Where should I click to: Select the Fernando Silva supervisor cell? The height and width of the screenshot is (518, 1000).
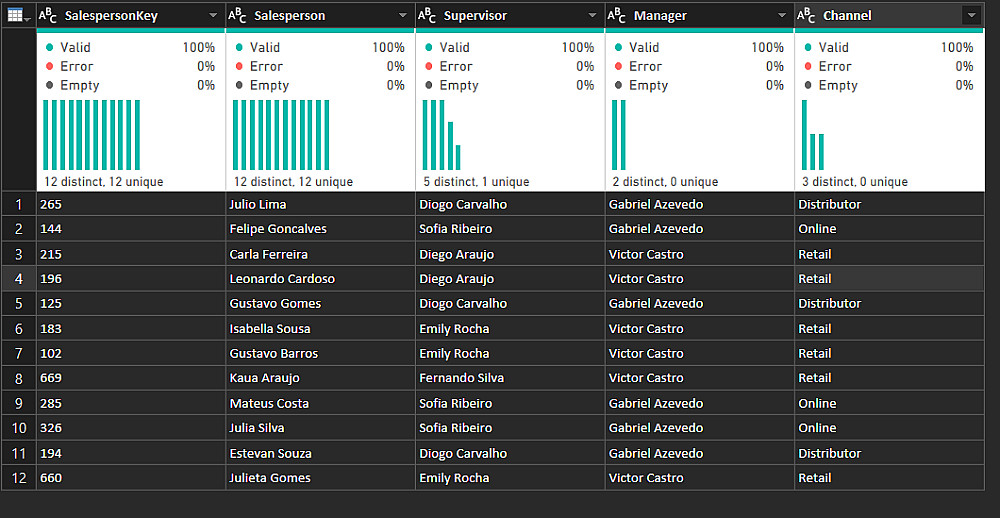[x=510, y=378]
